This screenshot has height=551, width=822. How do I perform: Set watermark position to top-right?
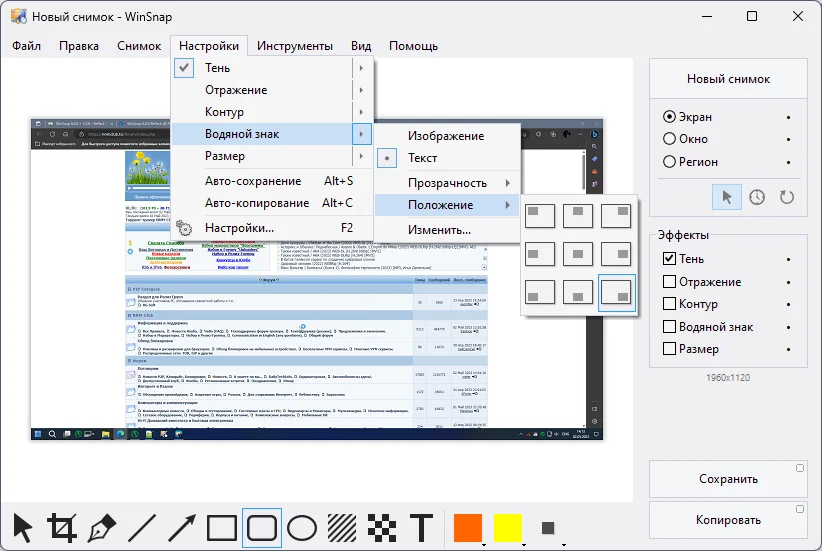(x=616, y=216)
